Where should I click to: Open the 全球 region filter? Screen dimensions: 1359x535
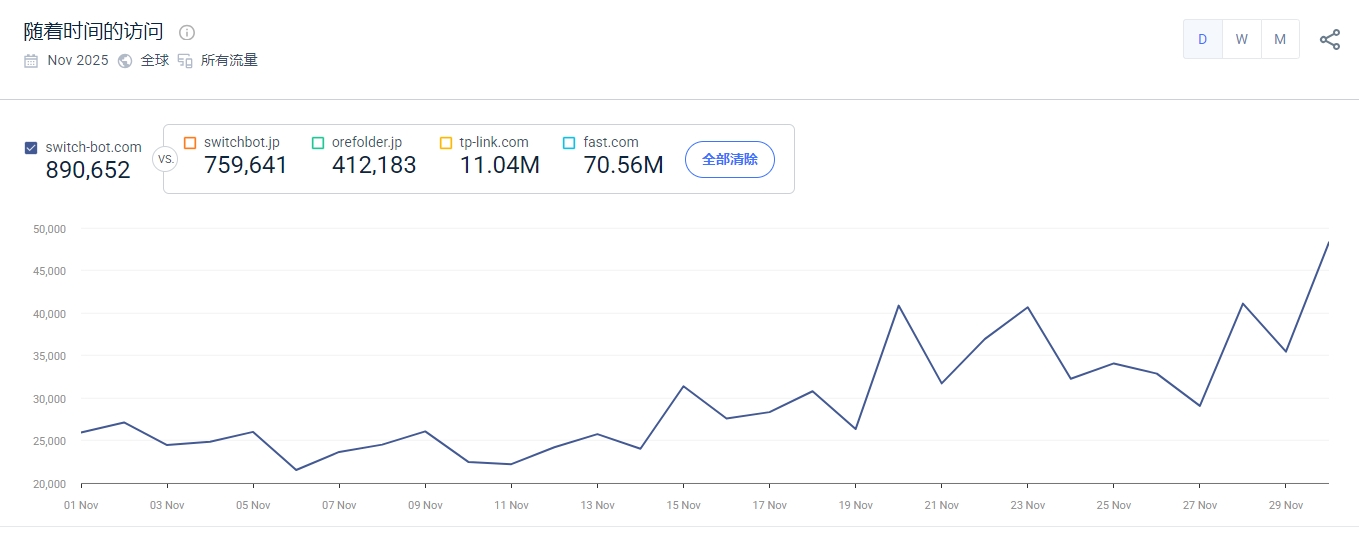155,60
